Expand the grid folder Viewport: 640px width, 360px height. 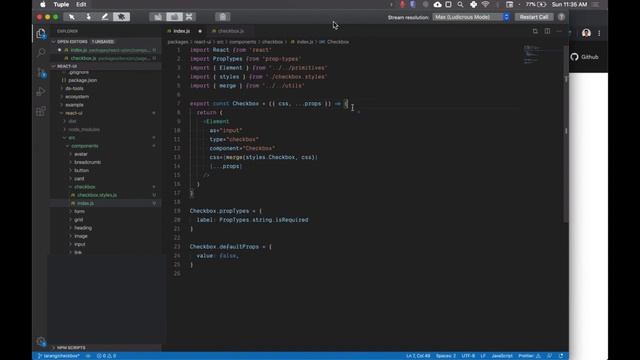(x=78, y=220)
